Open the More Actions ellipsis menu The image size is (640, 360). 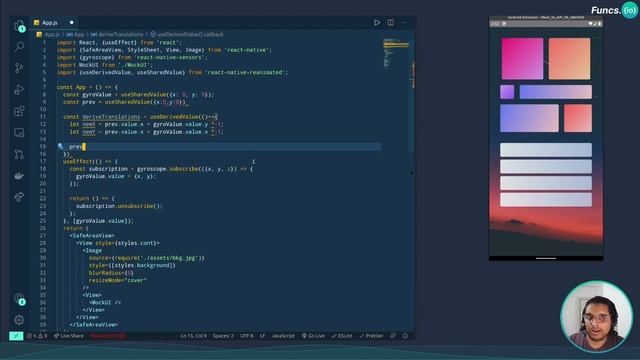click(x=404, y=22)
